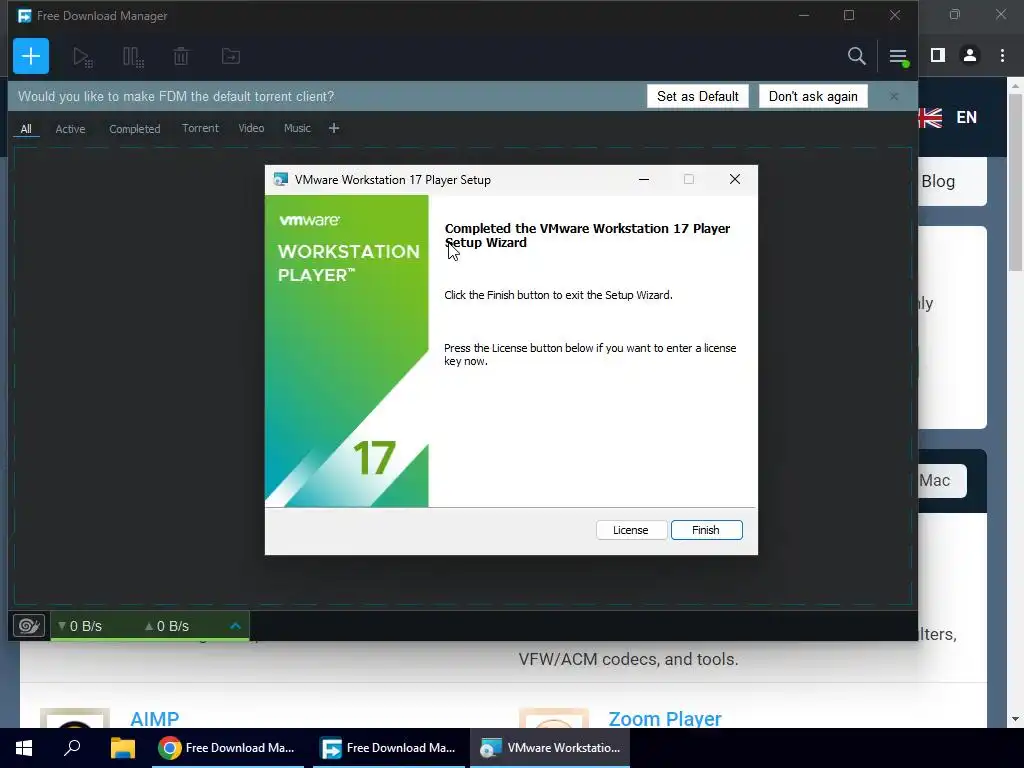The height and width of the screenshot is (768, 1024).
Task: Switch to the Music tab
Action: click(x=297, y=128)
